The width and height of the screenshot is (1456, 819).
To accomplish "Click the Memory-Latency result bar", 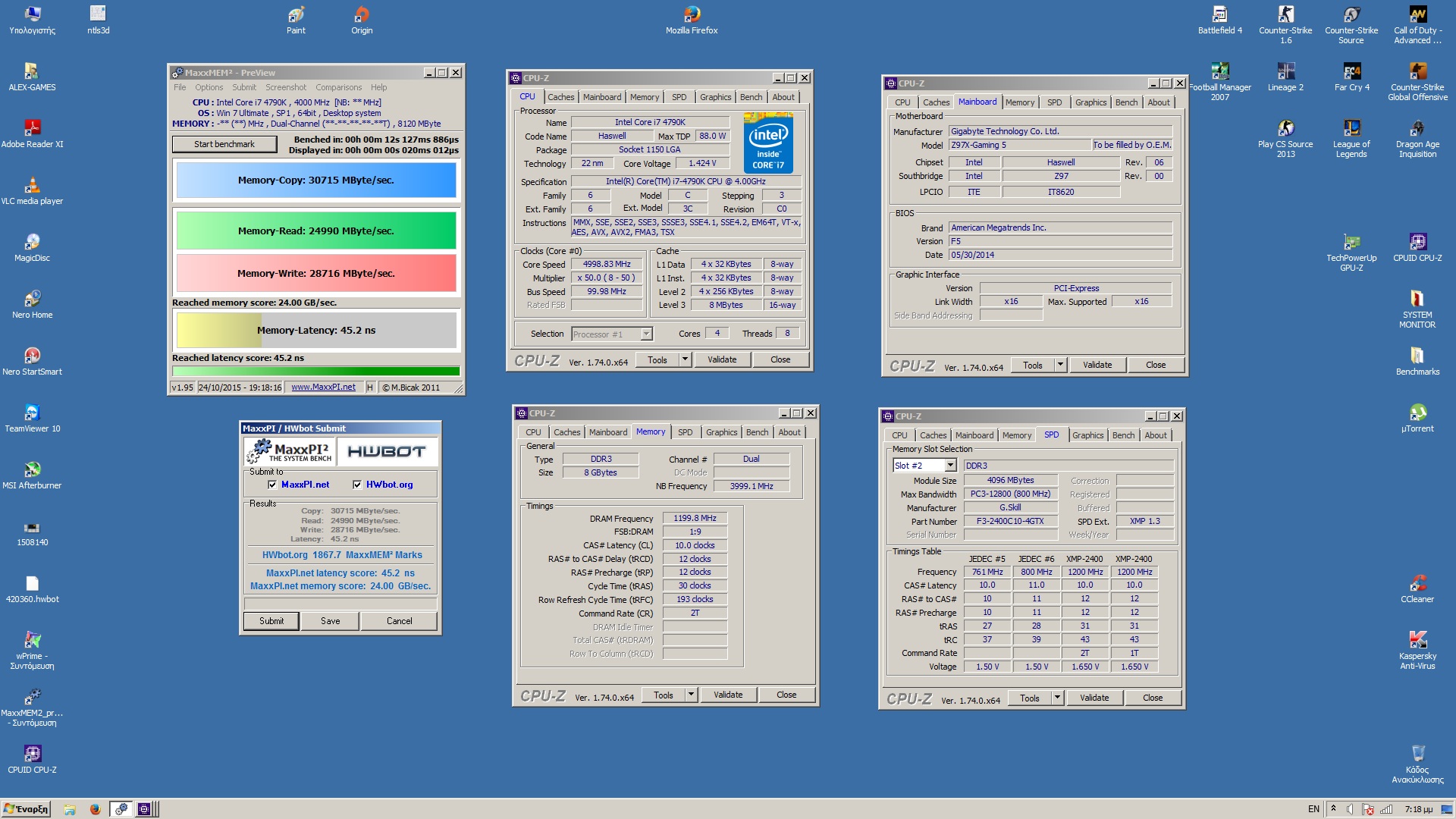I will 316,331.
